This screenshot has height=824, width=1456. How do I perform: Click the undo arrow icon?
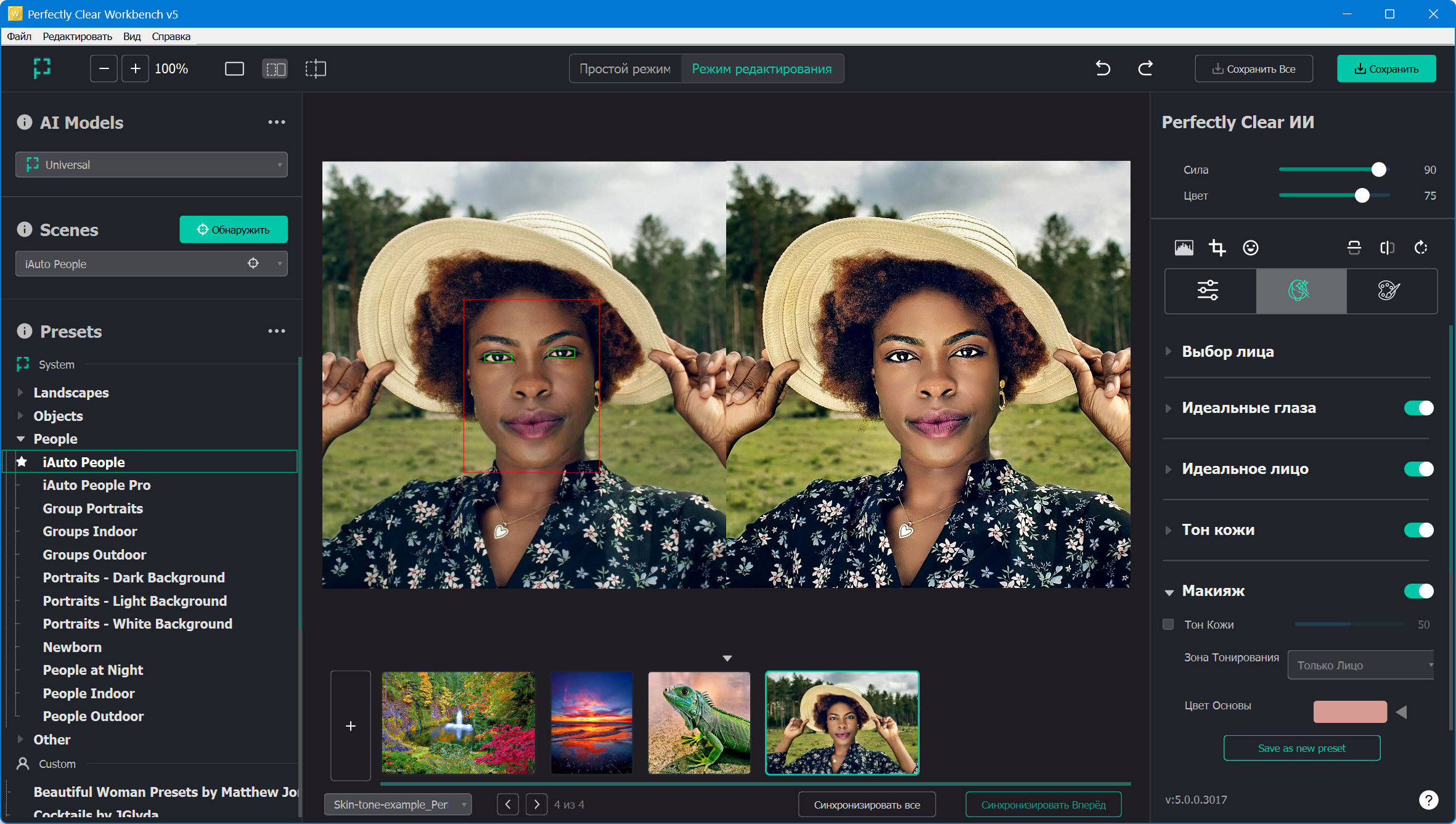(x=1103, y=68)
